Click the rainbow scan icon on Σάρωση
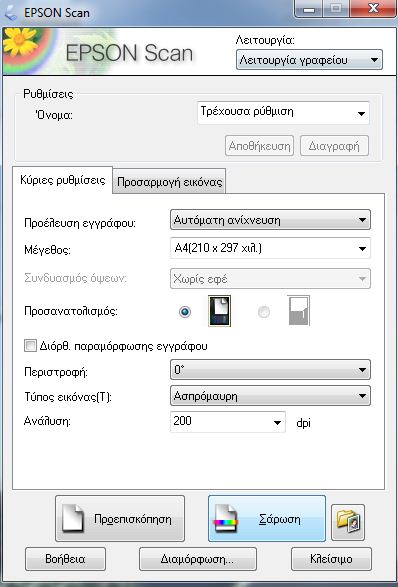 point(226,518)
